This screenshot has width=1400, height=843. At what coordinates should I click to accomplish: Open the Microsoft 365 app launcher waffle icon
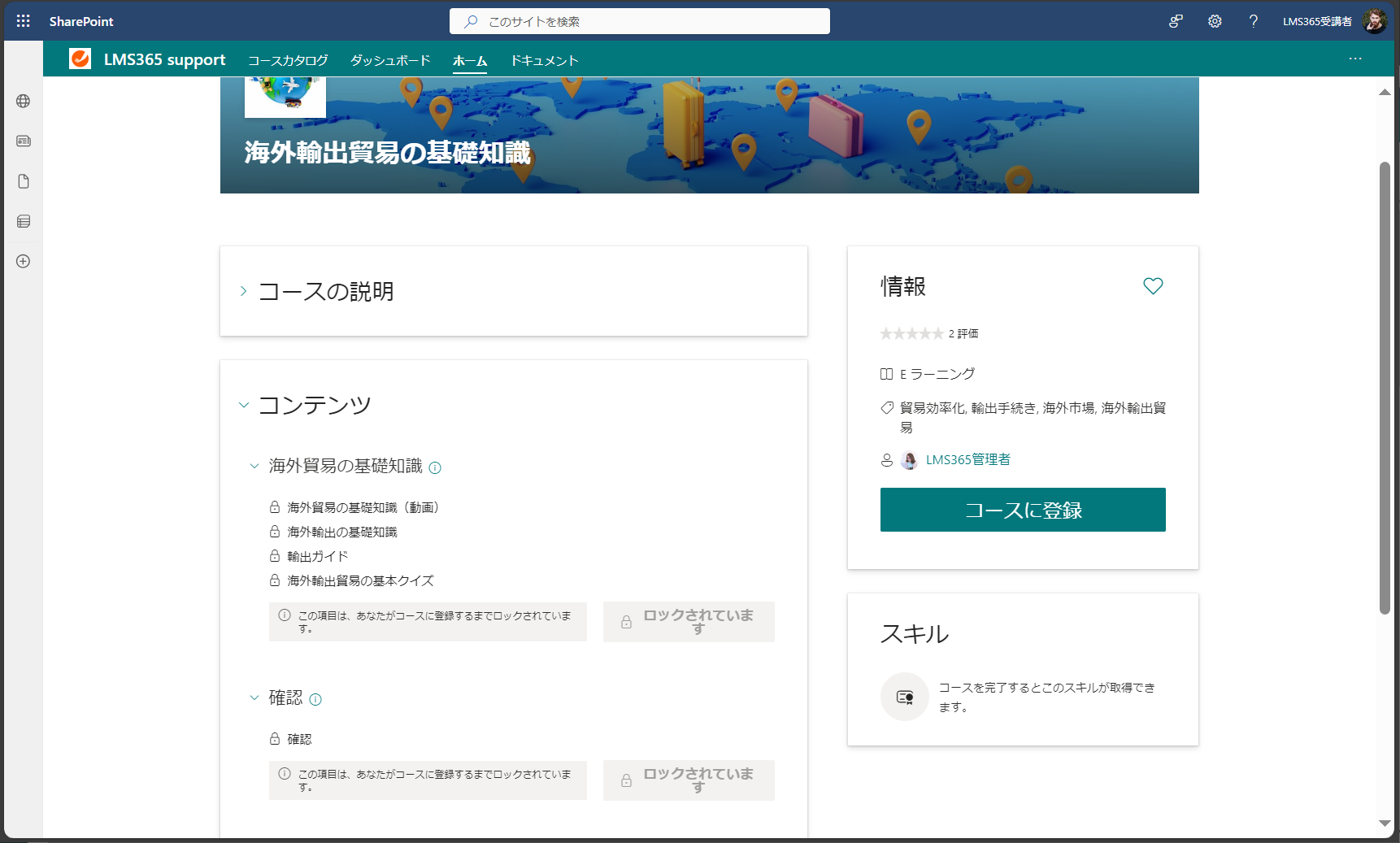pos(23,21)
